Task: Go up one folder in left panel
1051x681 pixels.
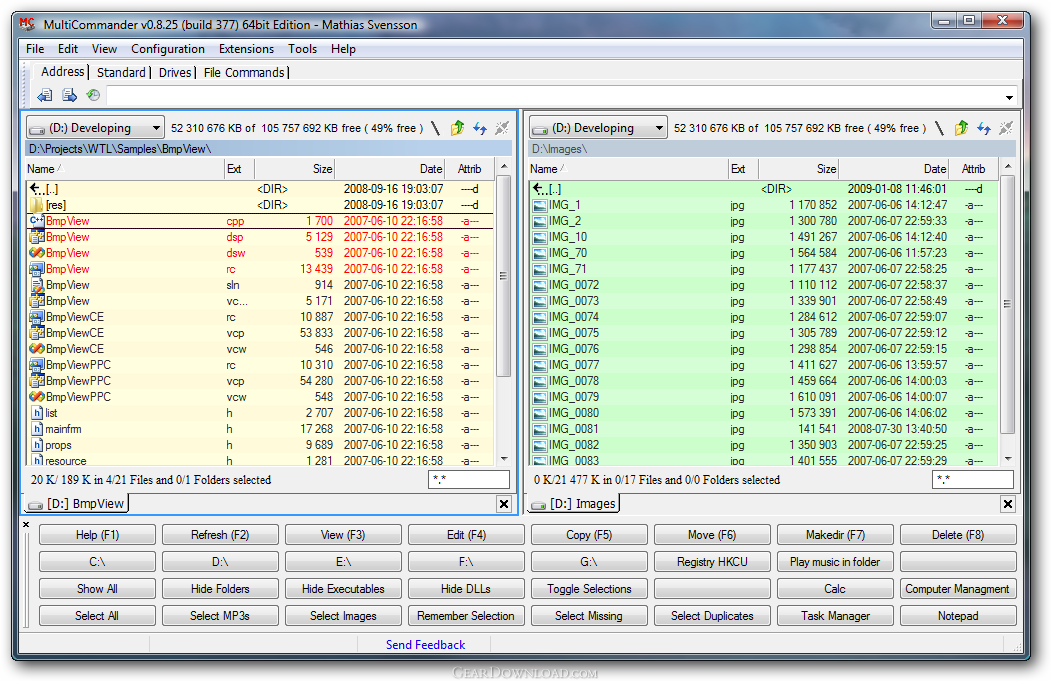Action: tap(457, 128)
